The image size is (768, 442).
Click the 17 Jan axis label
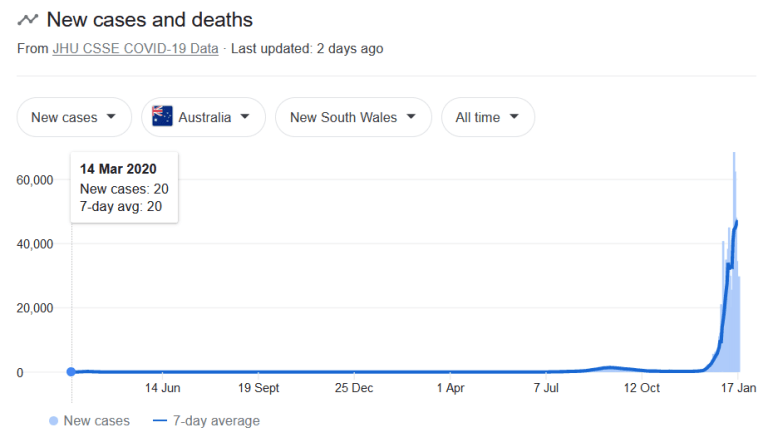tap(738, 388)
